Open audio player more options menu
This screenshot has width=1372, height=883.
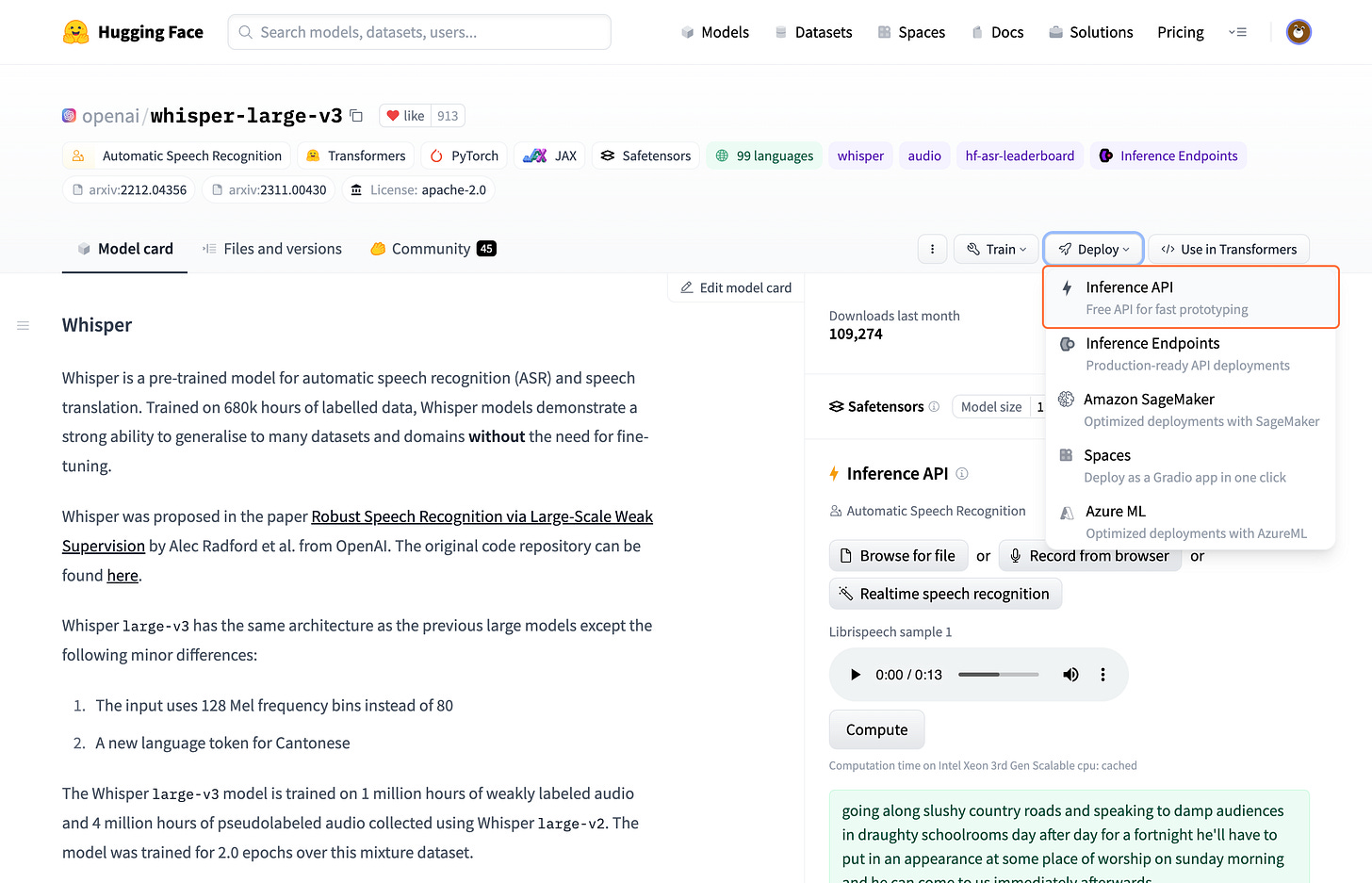point(1102,675)
